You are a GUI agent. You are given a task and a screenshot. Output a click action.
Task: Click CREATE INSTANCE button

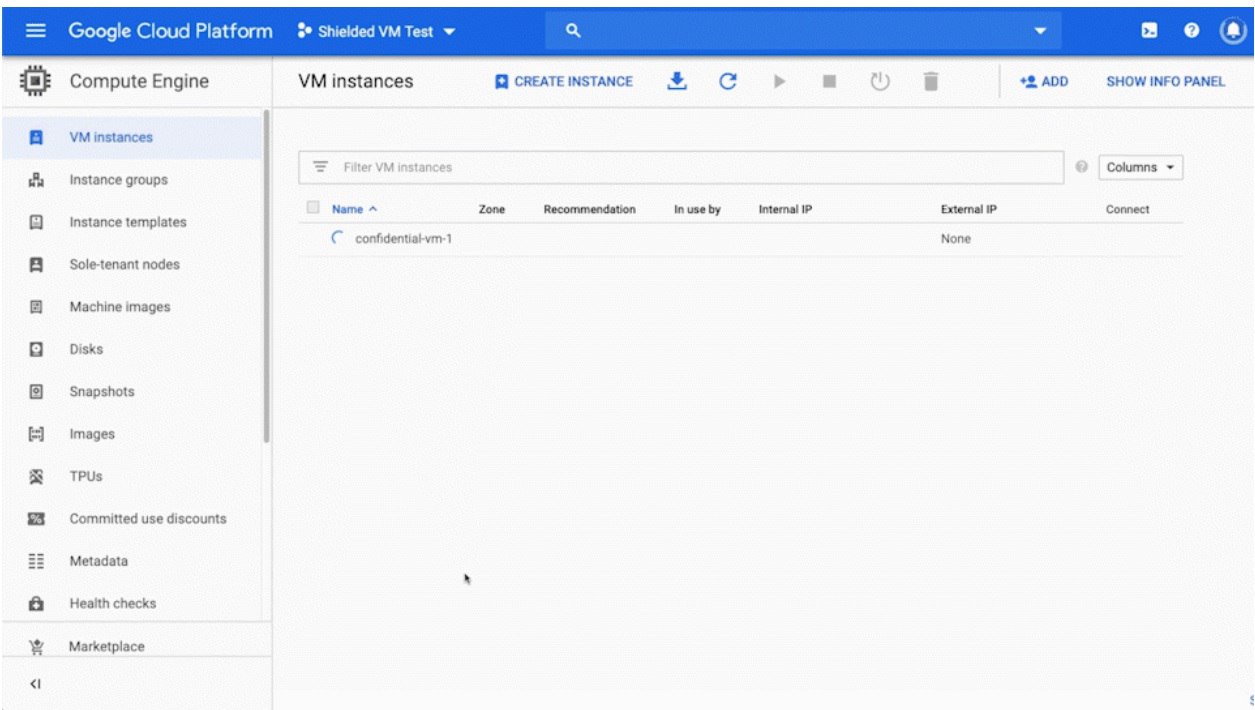(x=565, y=82)
